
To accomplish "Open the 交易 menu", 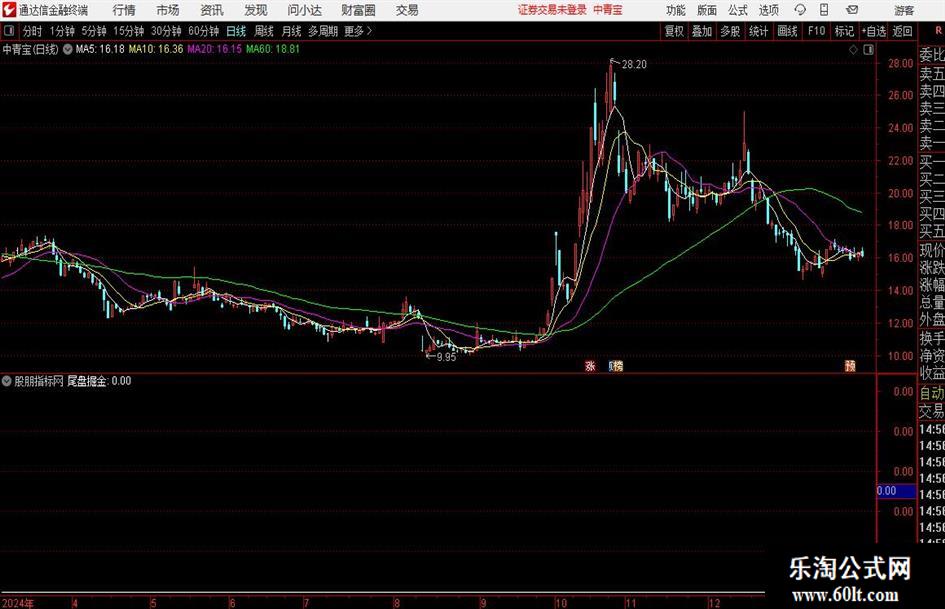I will click(407, 10).
